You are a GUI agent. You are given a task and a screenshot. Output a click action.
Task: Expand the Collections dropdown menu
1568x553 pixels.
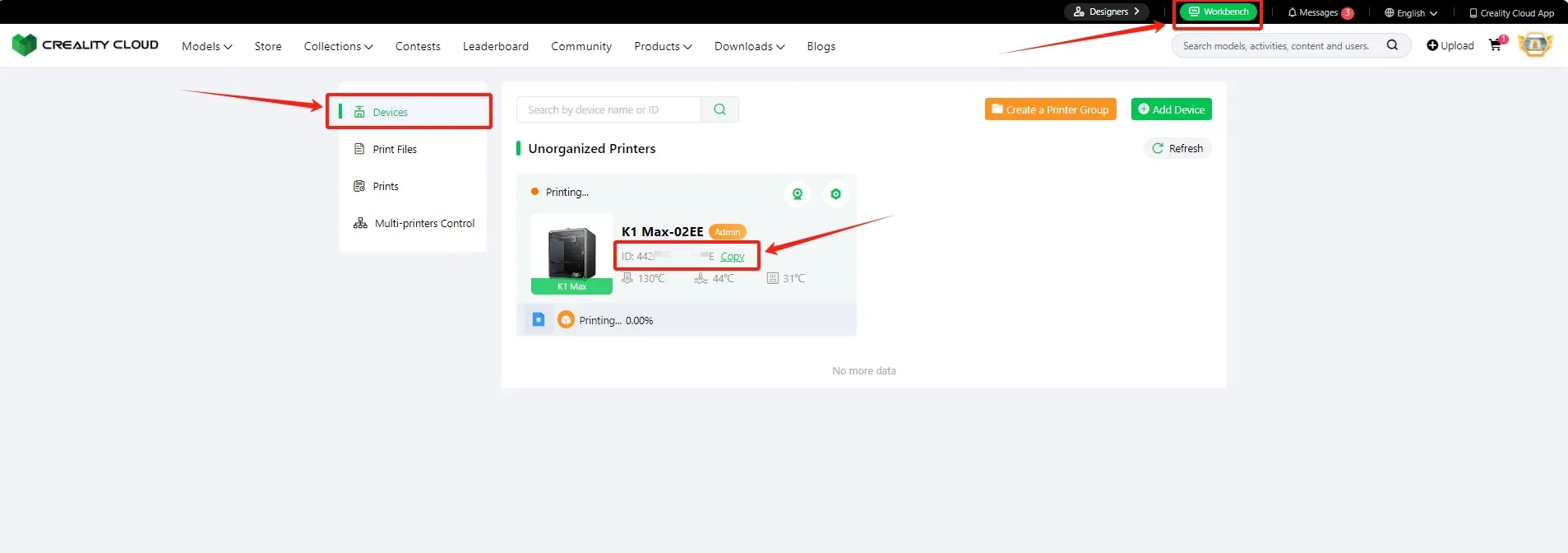tap(338, 46)
